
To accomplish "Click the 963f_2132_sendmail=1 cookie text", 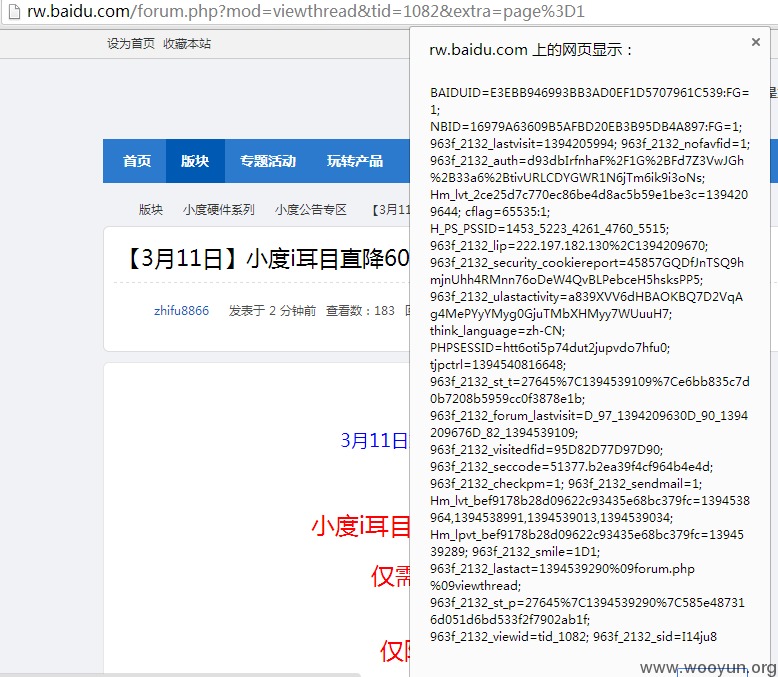I will (x=635, y=483).
